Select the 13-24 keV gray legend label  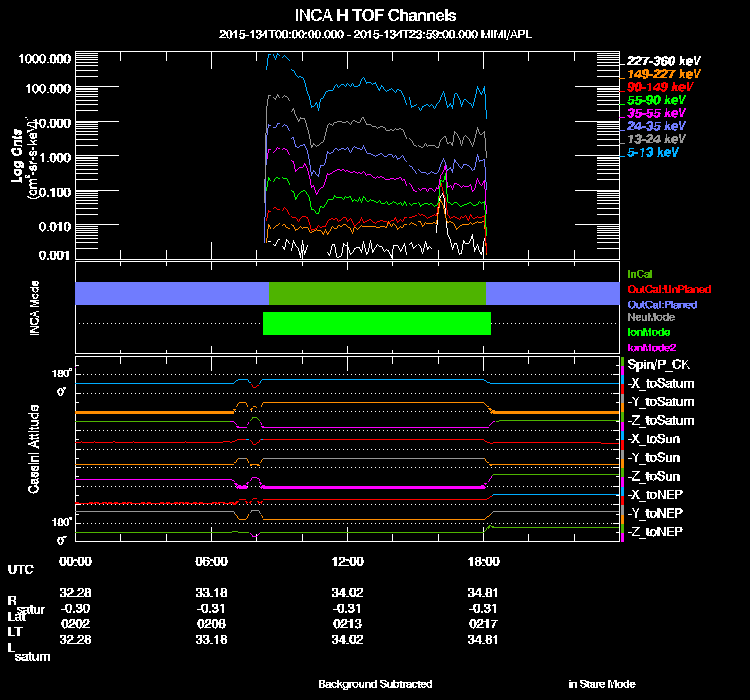coord(656,139)
